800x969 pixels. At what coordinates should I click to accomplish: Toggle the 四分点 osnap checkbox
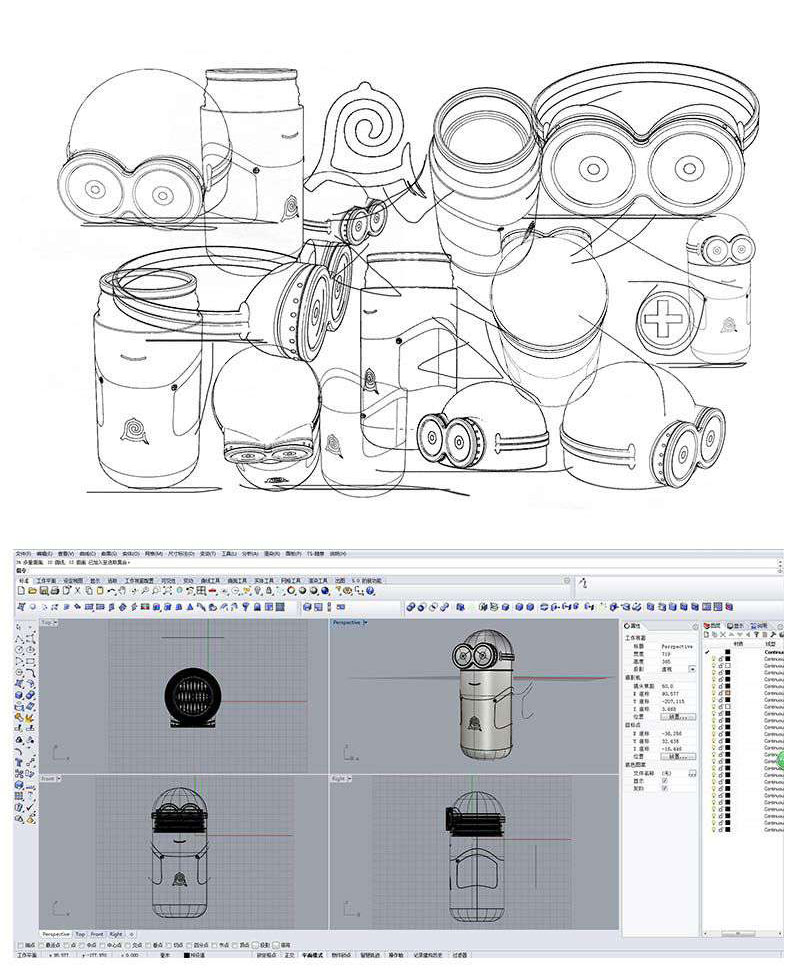[189, 945]
